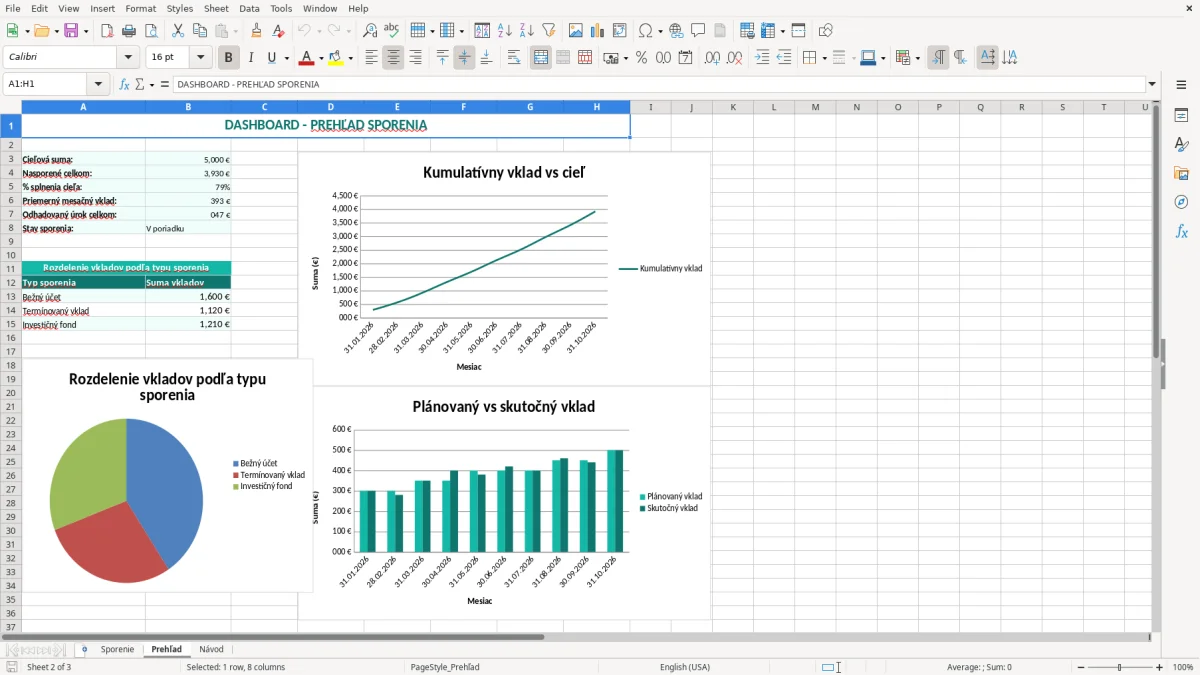This screenshot has height=675, width=1200.
Task: Insert Hyperlink icon
Action: point(676,31)
